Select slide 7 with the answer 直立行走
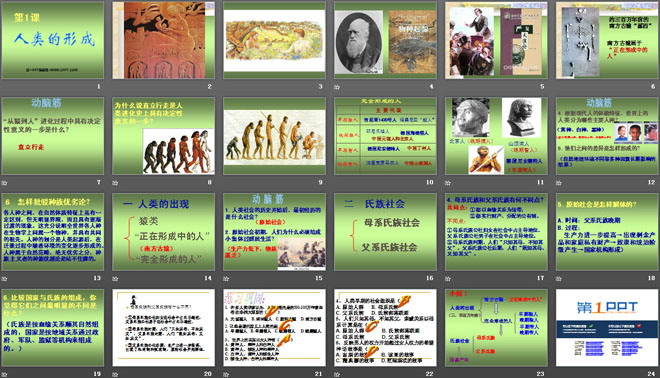This screenshot has width=660, height=378. point(53,136)
